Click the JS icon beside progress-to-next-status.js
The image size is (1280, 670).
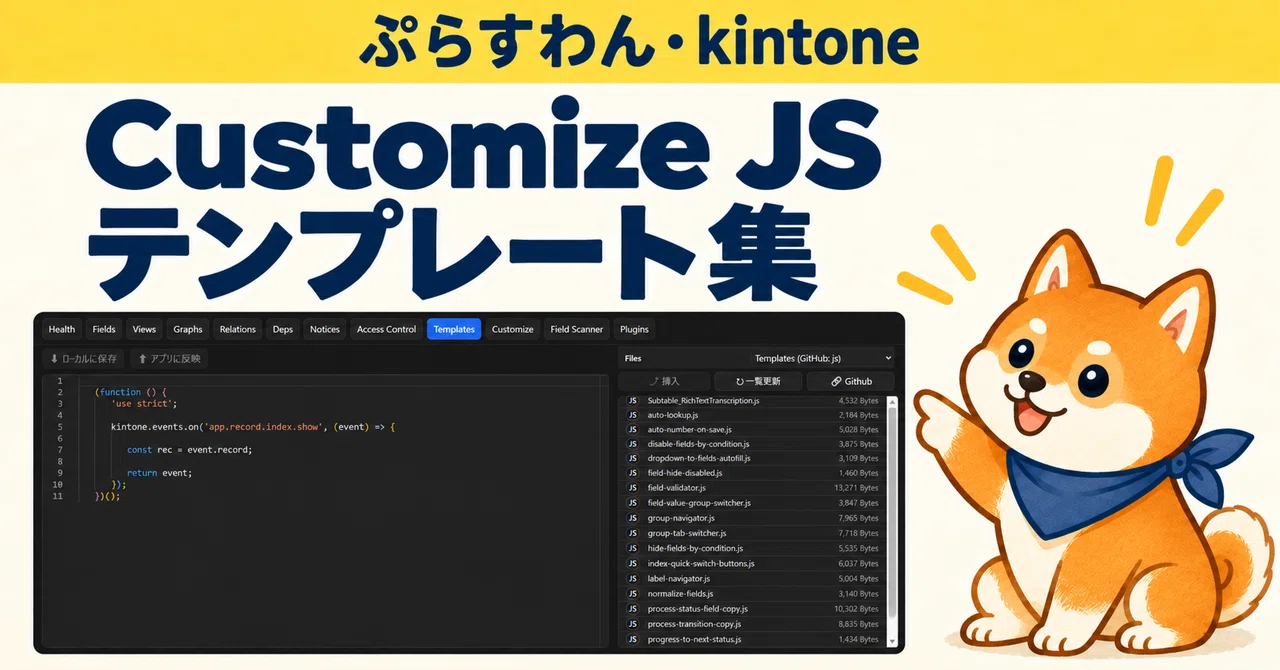point(632,639)
